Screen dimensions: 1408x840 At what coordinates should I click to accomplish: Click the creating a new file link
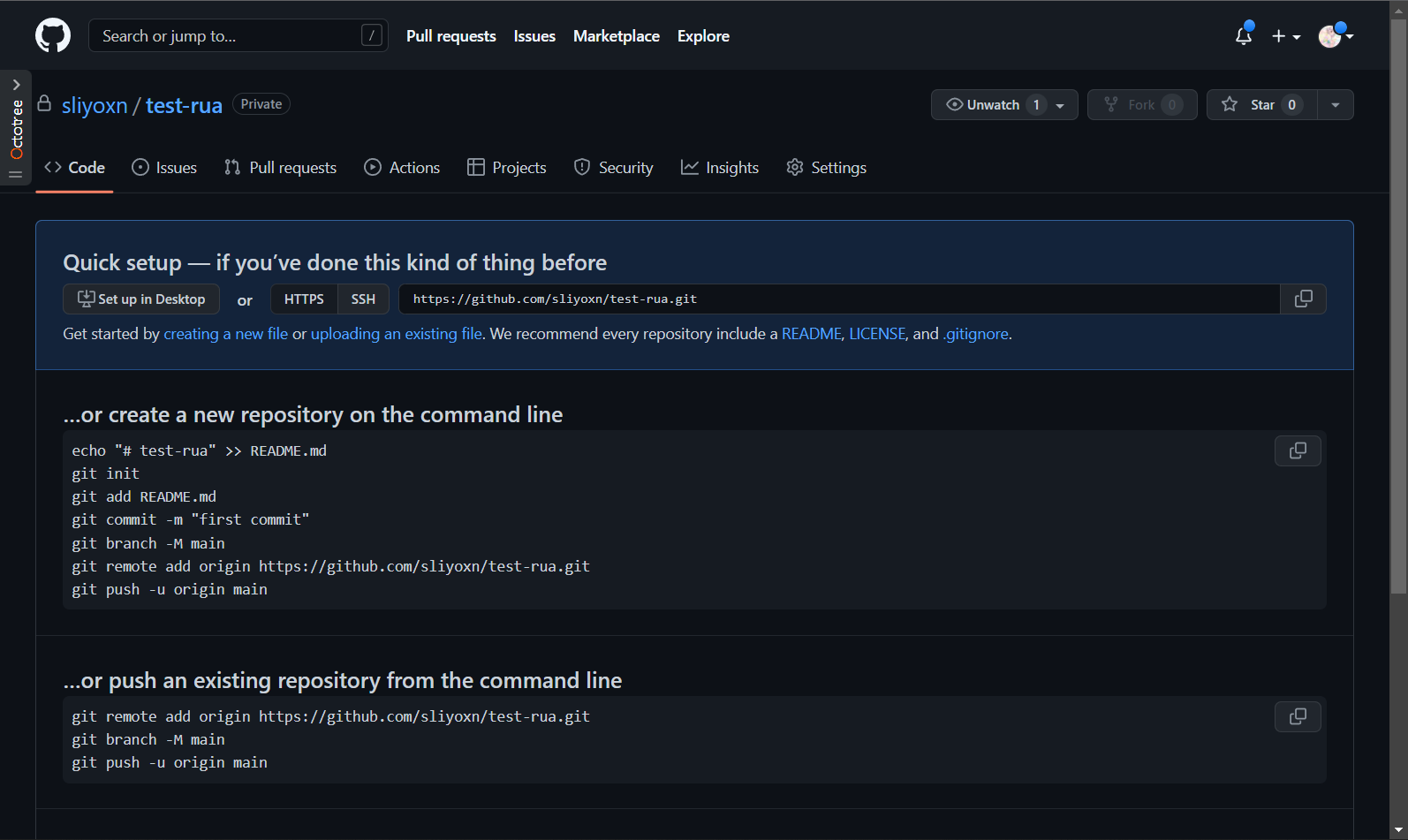pyautogui.click(x=225, y=334)
